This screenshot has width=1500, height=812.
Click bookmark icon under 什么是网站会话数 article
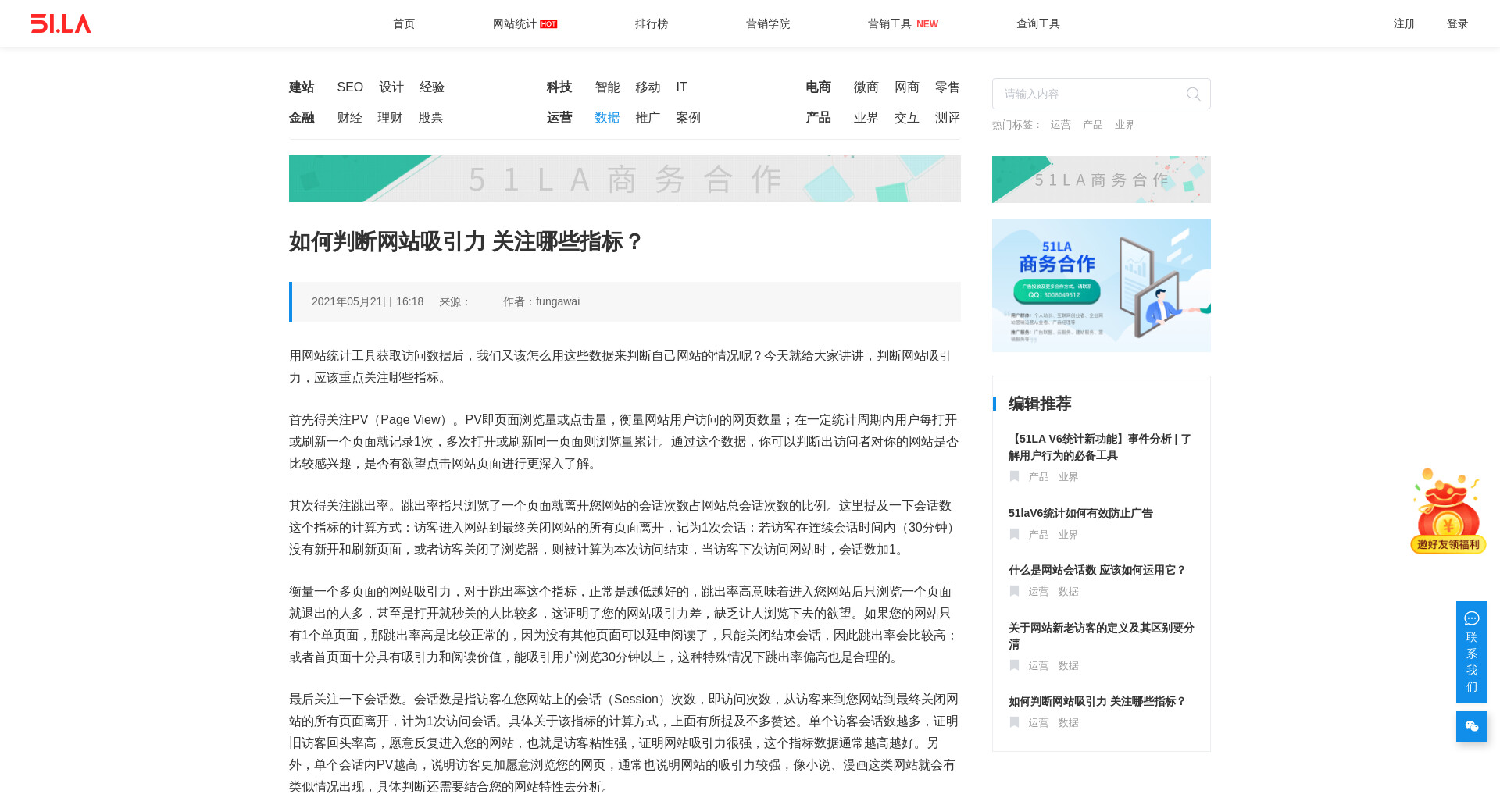(1014, 591)
